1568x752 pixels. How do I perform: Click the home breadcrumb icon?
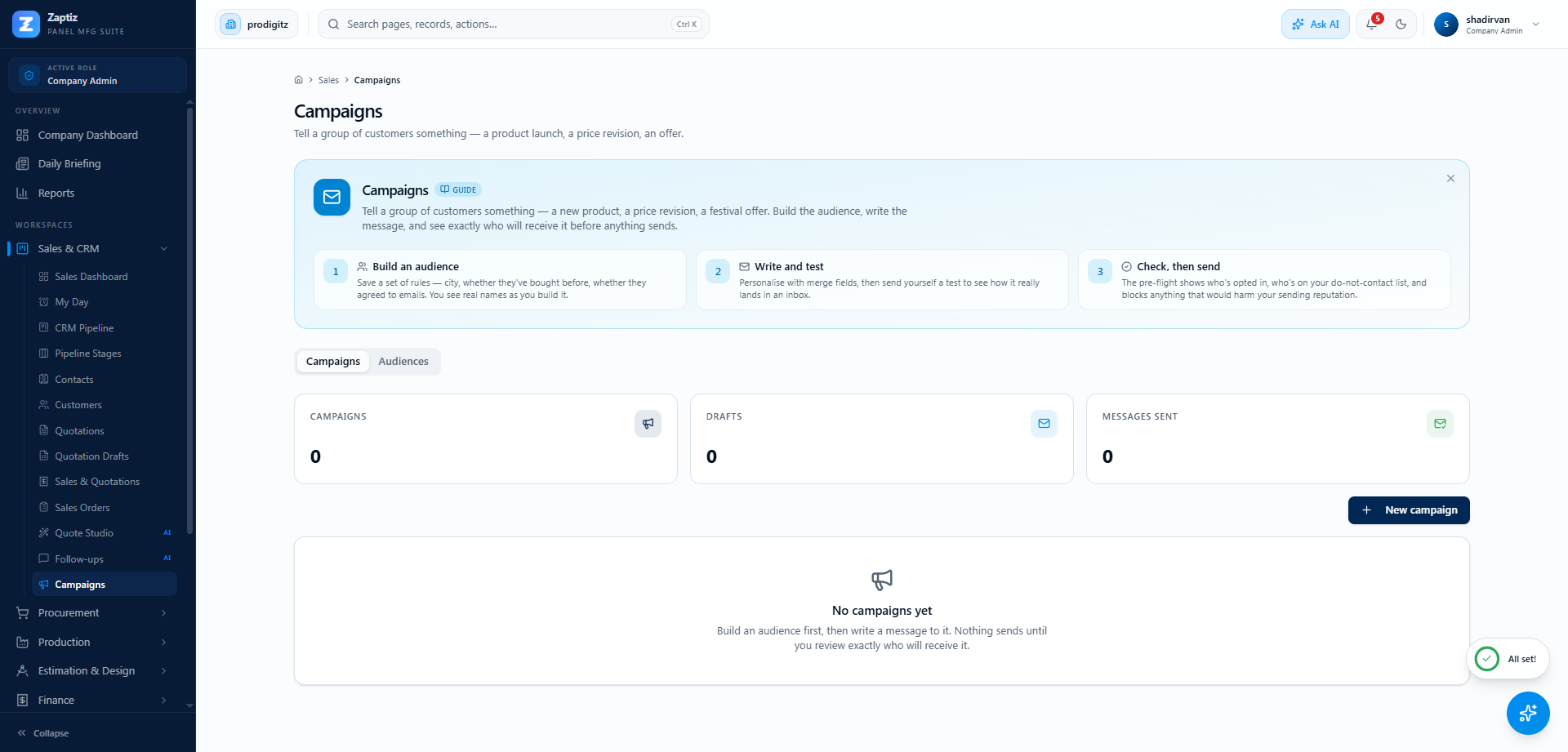(x=299, y=80)
